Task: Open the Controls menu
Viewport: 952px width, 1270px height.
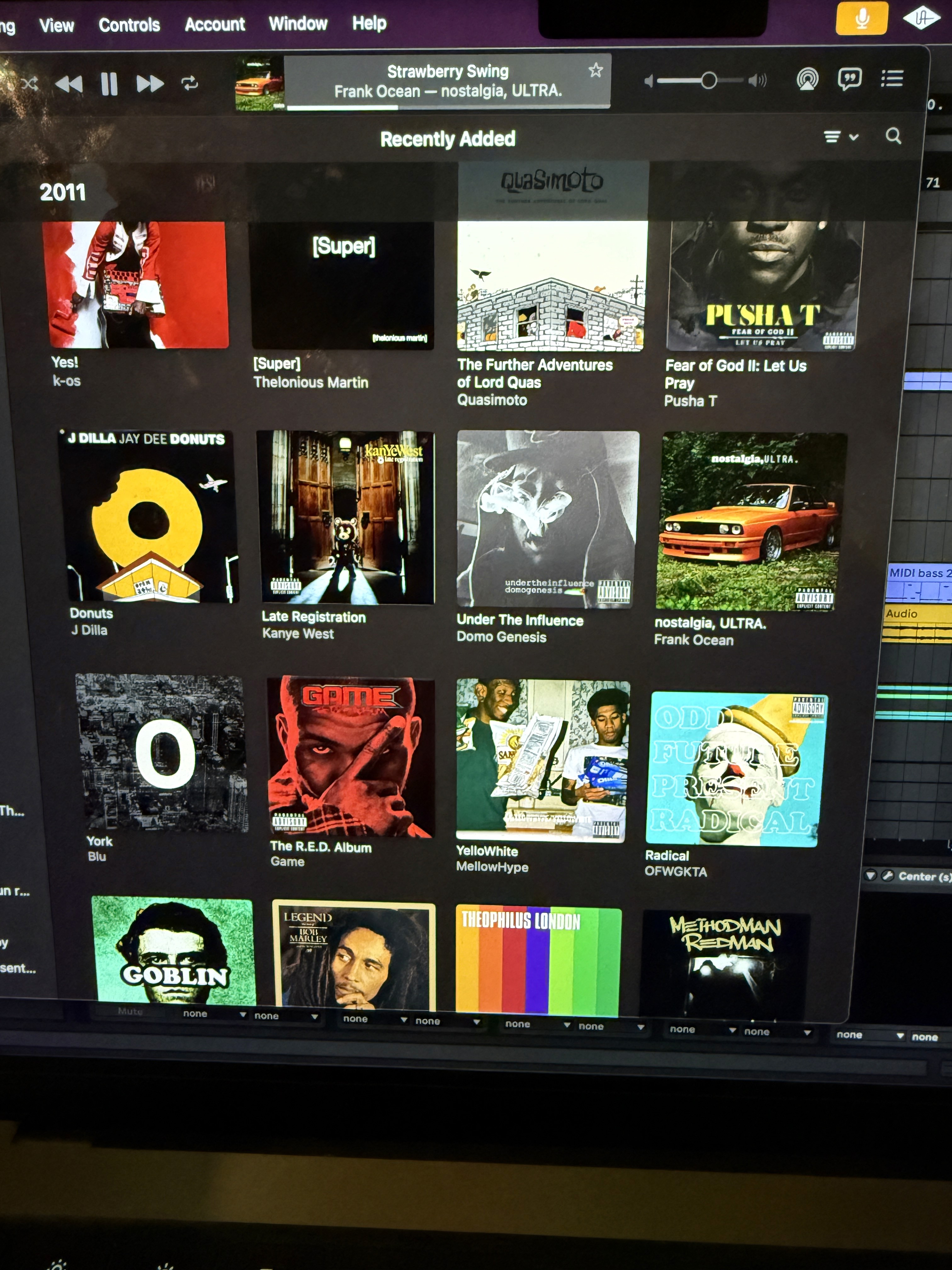Action: click(x=129, y=25)
